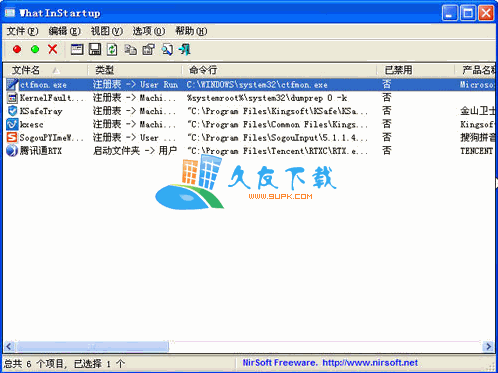Select the kxesc file name
Viewport: 498px width, 373px height.
pos(31,125)
